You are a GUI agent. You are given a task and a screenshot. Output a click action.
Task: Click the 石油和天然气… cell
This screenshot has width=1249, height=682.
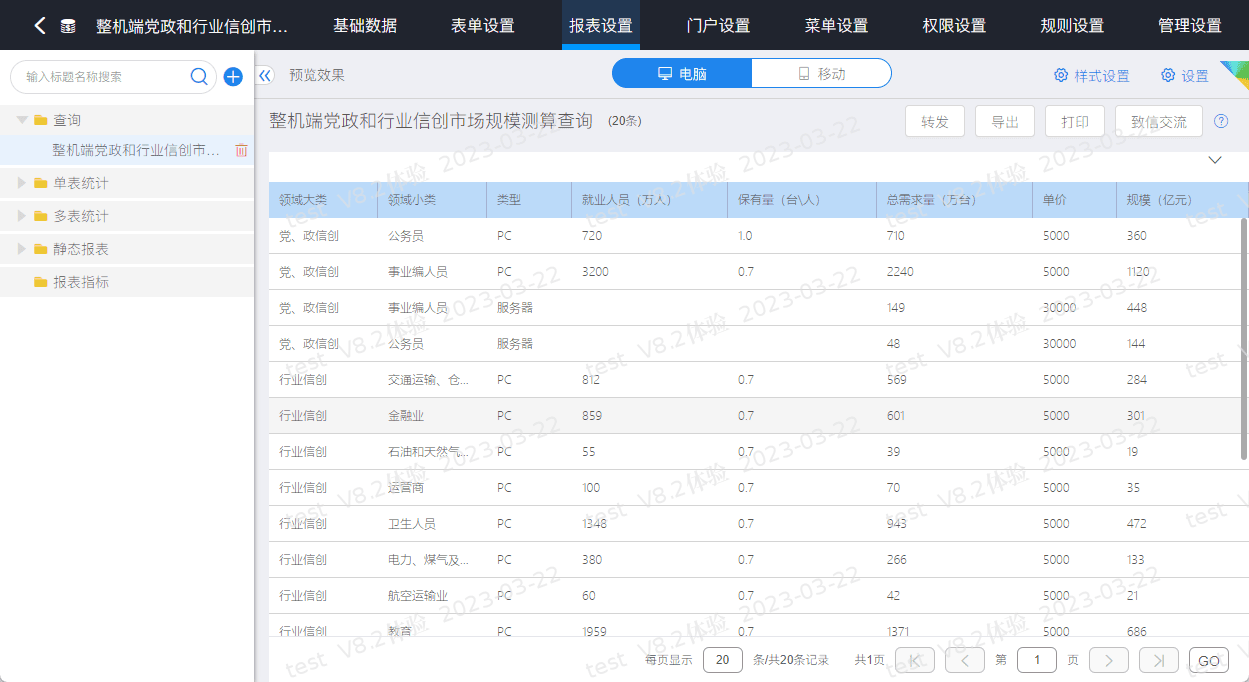tap(429, 452)
